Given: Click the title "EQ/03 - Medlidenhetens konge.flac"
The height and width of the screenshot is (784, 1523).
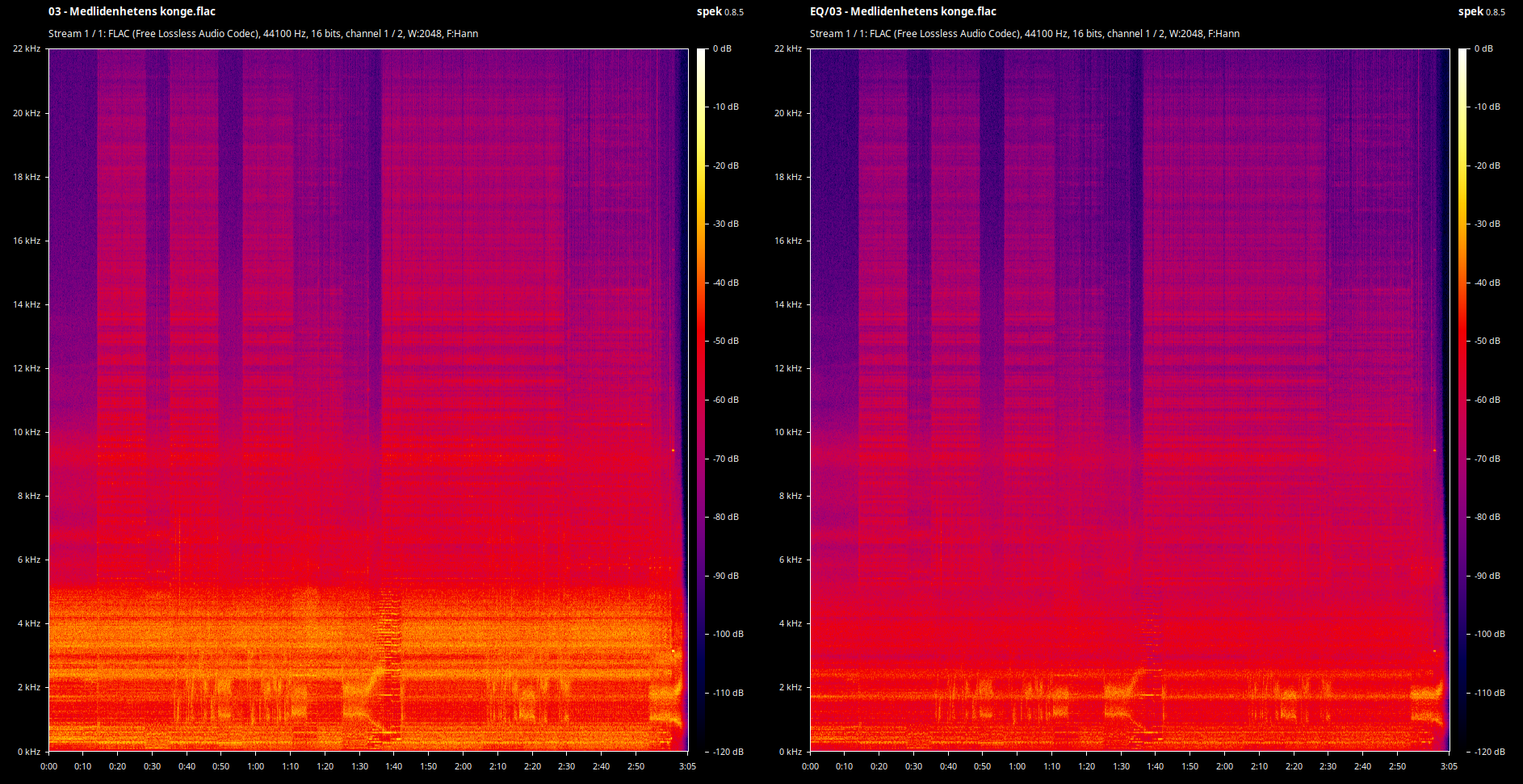Looking at the screenshot, I should (x=903, y=11).
